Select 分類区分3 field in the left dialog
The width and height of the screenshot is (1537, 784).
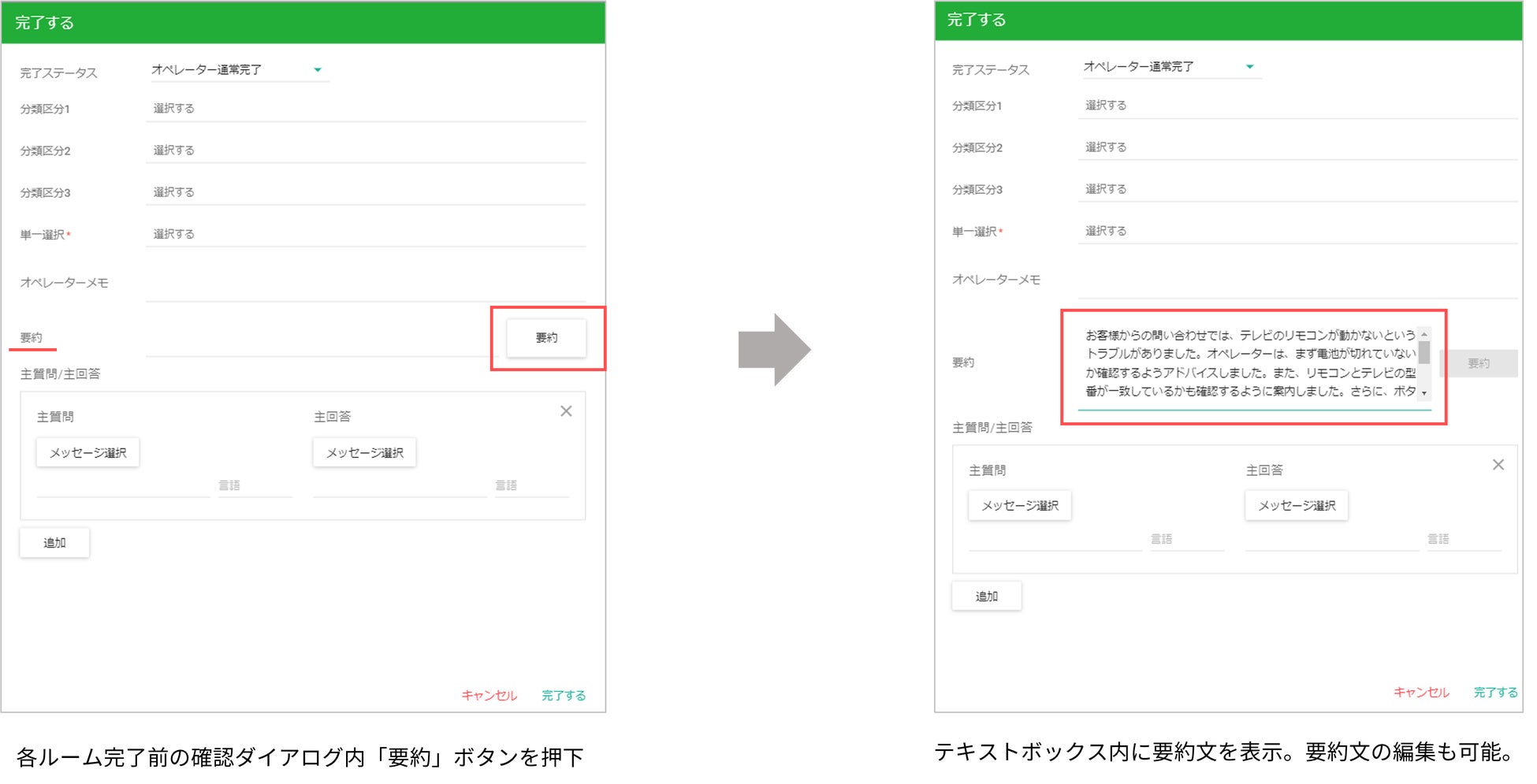(x=366, y=192)
